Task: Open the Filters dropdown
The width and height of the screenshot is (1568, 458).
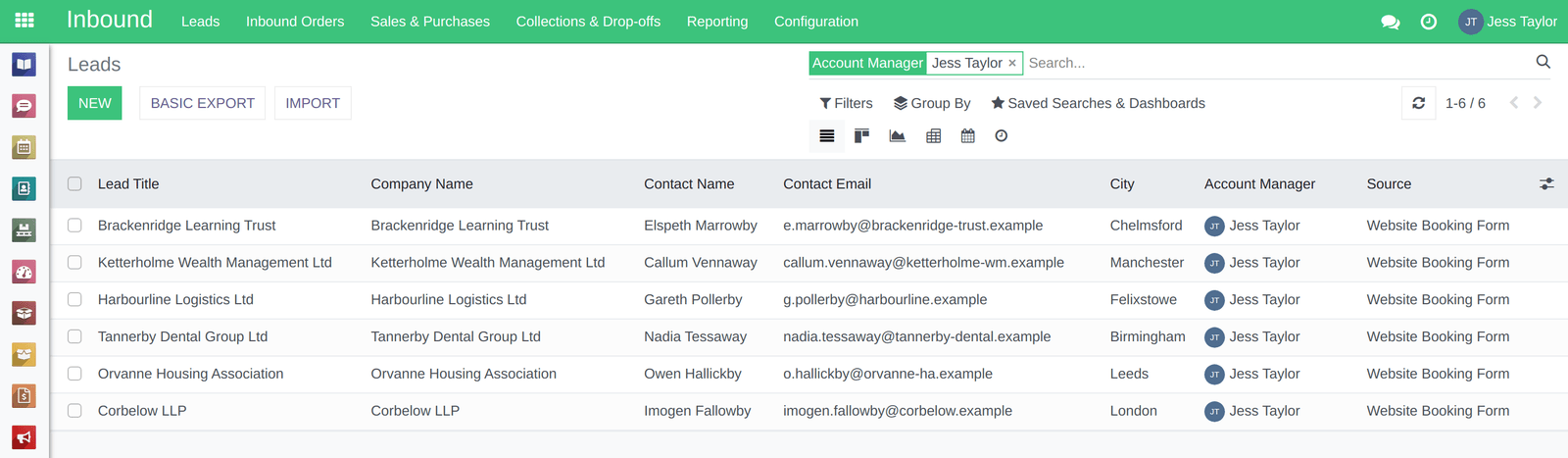Action: [846, 103]
